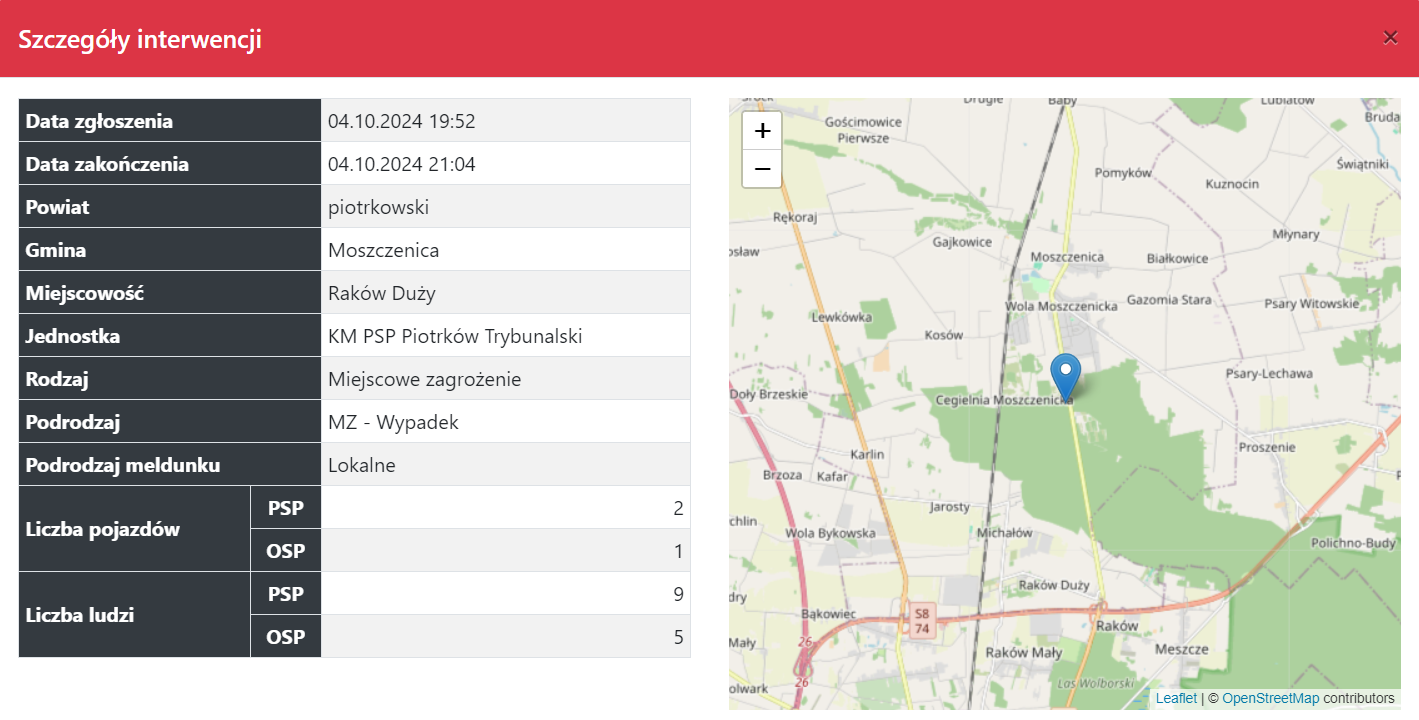Zoom in on the map
The width and height of the screenshot is (1419, 720).
pyautogui.click(x=762, y=130)
